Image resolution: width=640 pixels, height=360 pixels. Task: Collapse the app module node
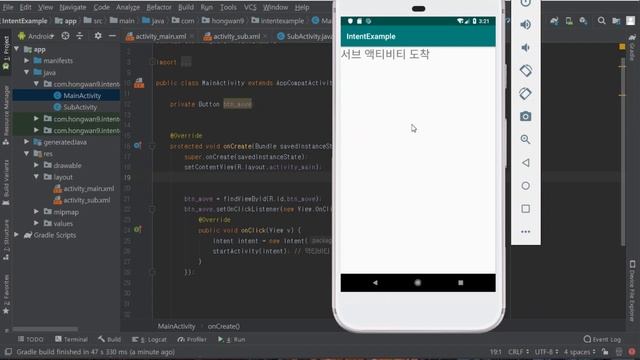[x=17, y=49]
